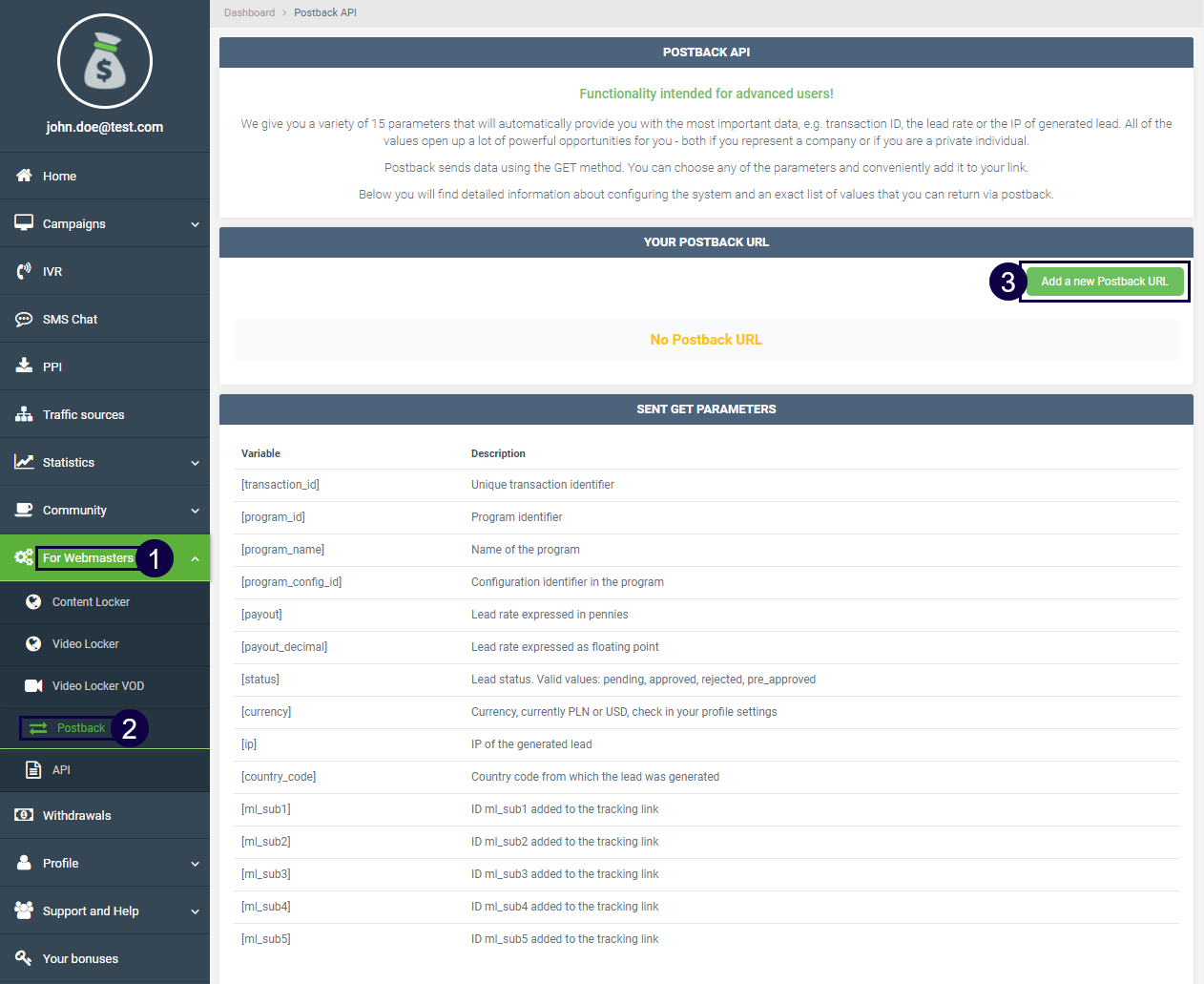Click the IVR phone icon

(x=24, y=271)
